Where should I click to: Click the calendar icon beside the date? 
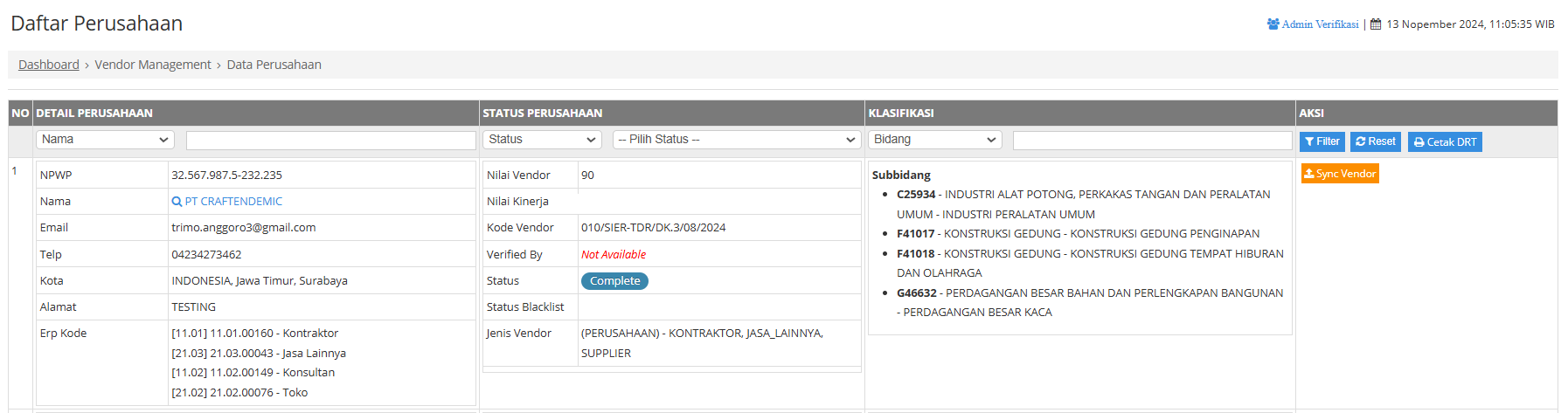[x=1376, y=24]
